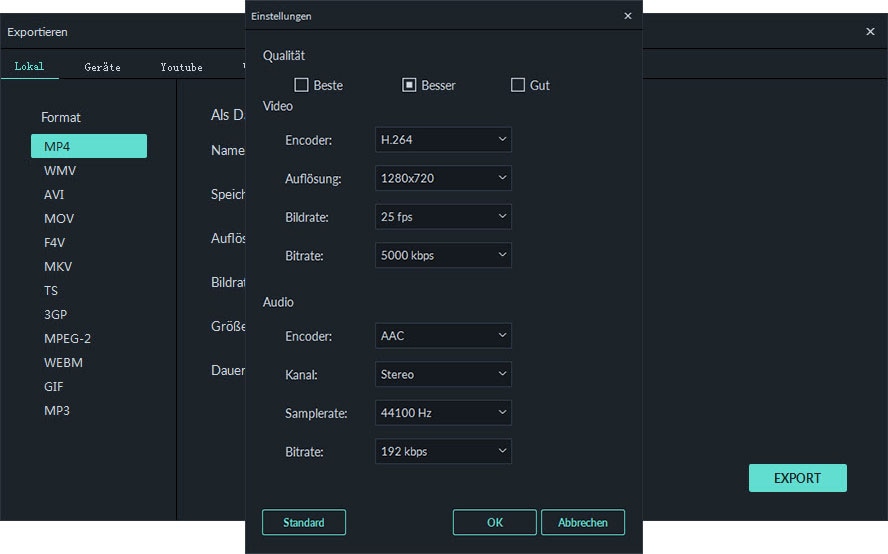The image size is (888, 554).
Task: Select MKV in the format list
Action: (58, 266)
